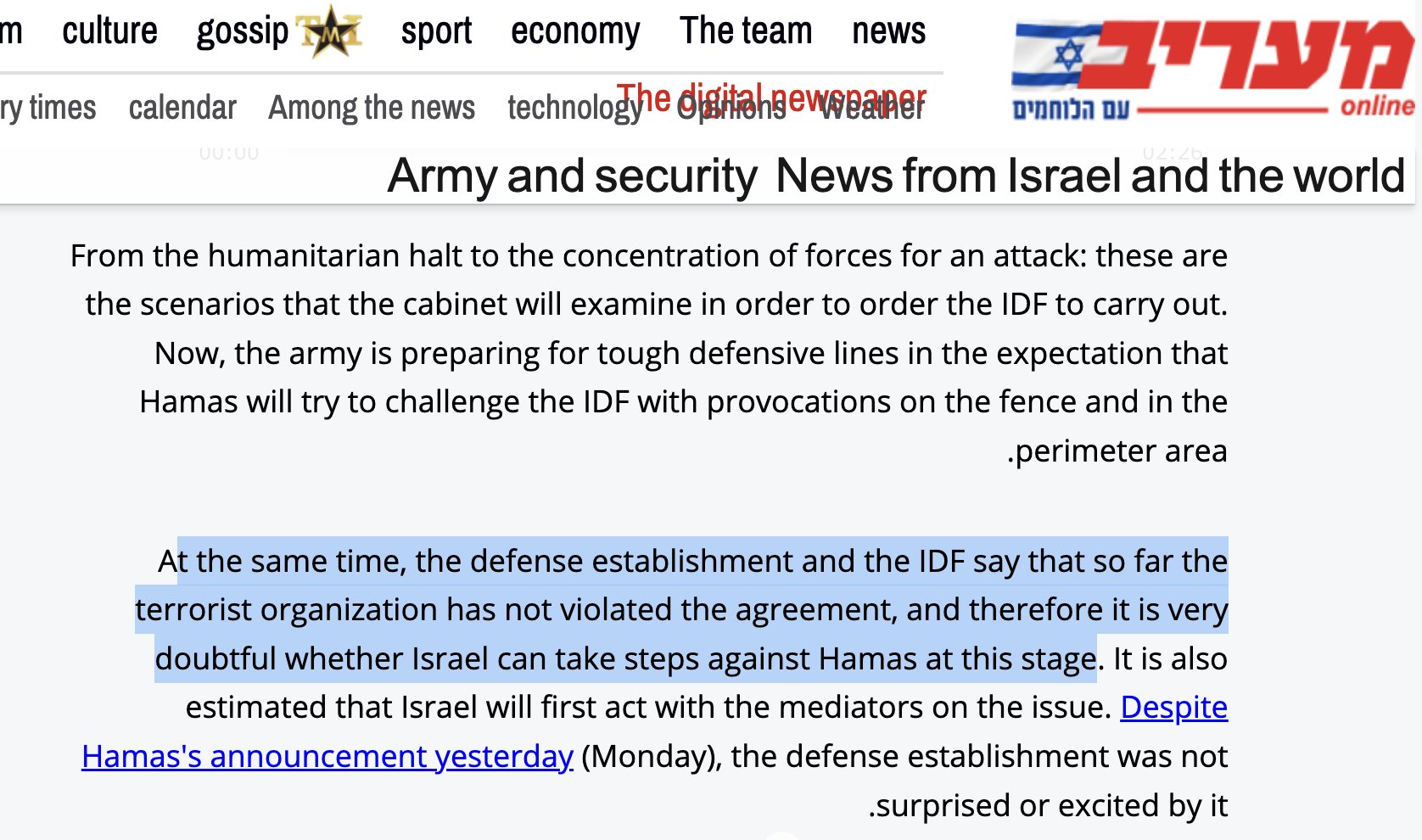Navigate to The team page

coord(746,31)
